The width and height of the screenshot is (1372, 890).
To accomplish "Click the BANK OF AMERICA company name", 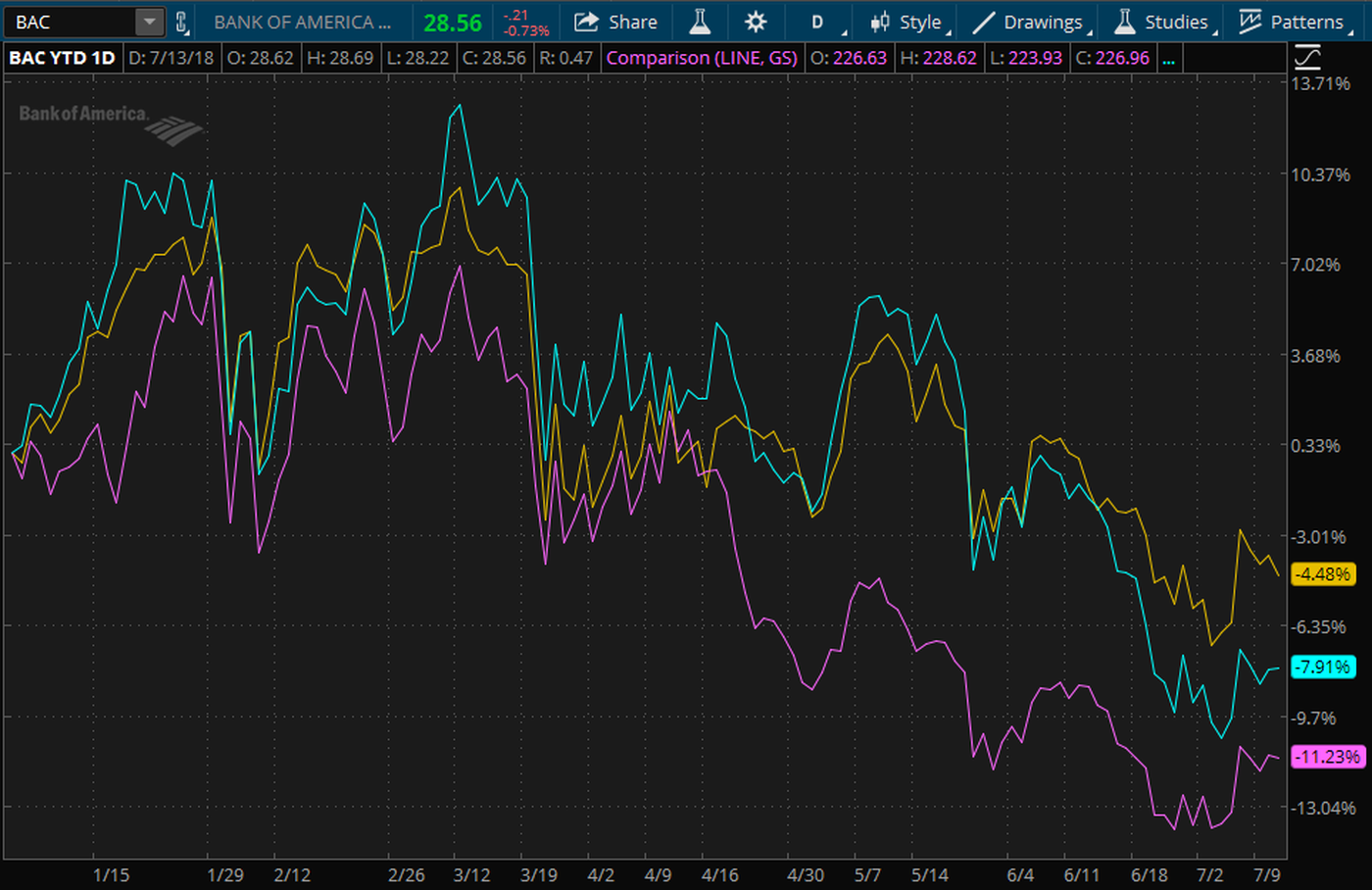I will (302, 22).
